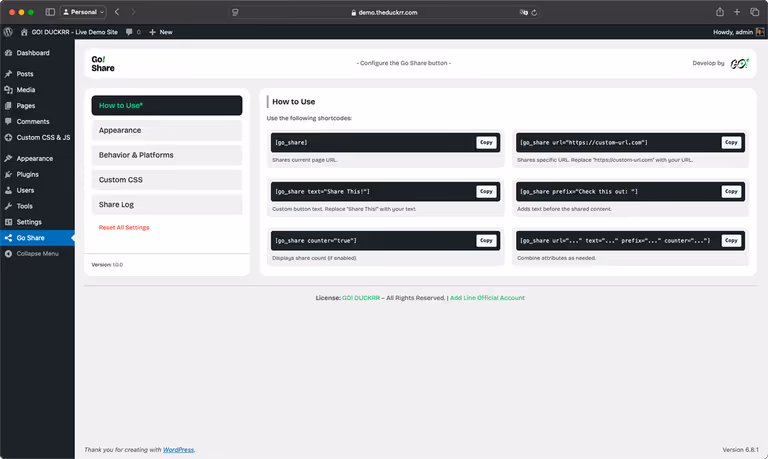Click the Posts pin icon in sidebar
The image size is (768, 459).
tap(9, 74)
